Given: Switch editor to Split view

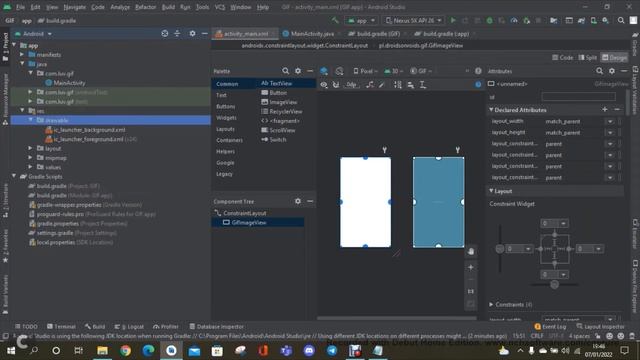Looking at the screenshot, I should tap(588, 58).
